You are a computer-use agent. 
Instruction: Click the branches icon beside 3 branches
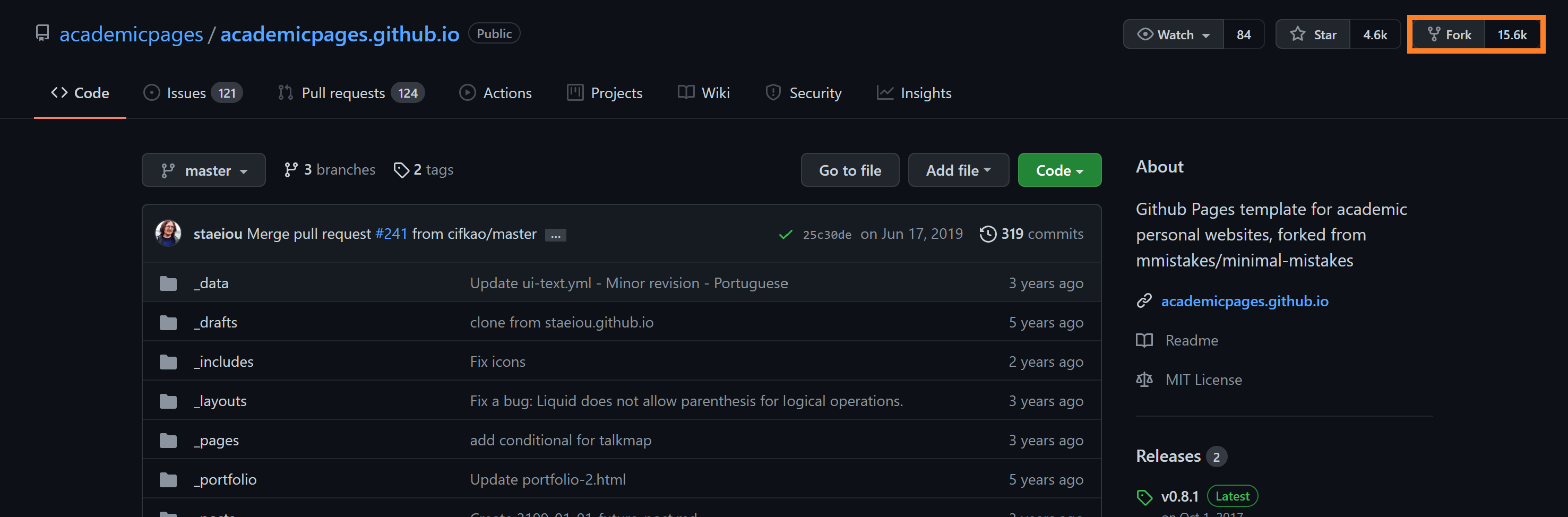[291, 170]
